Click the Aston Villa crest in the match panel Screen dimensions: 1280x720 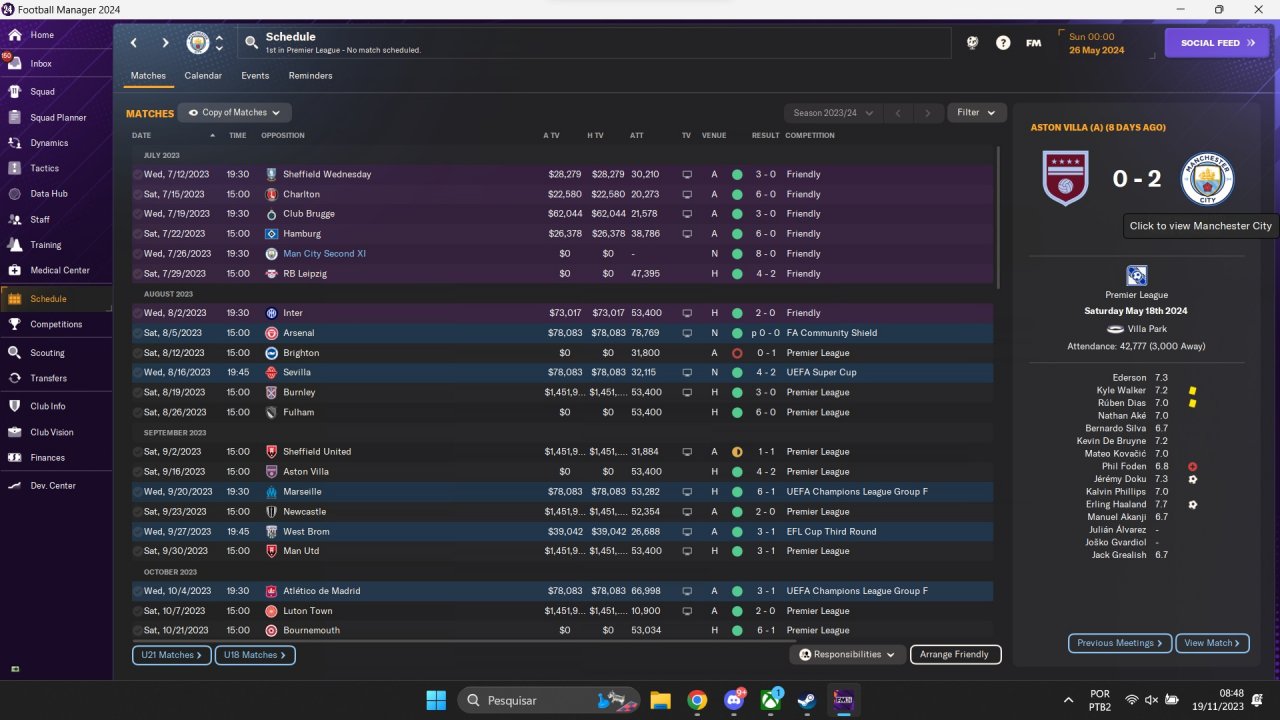point(1065,178)
